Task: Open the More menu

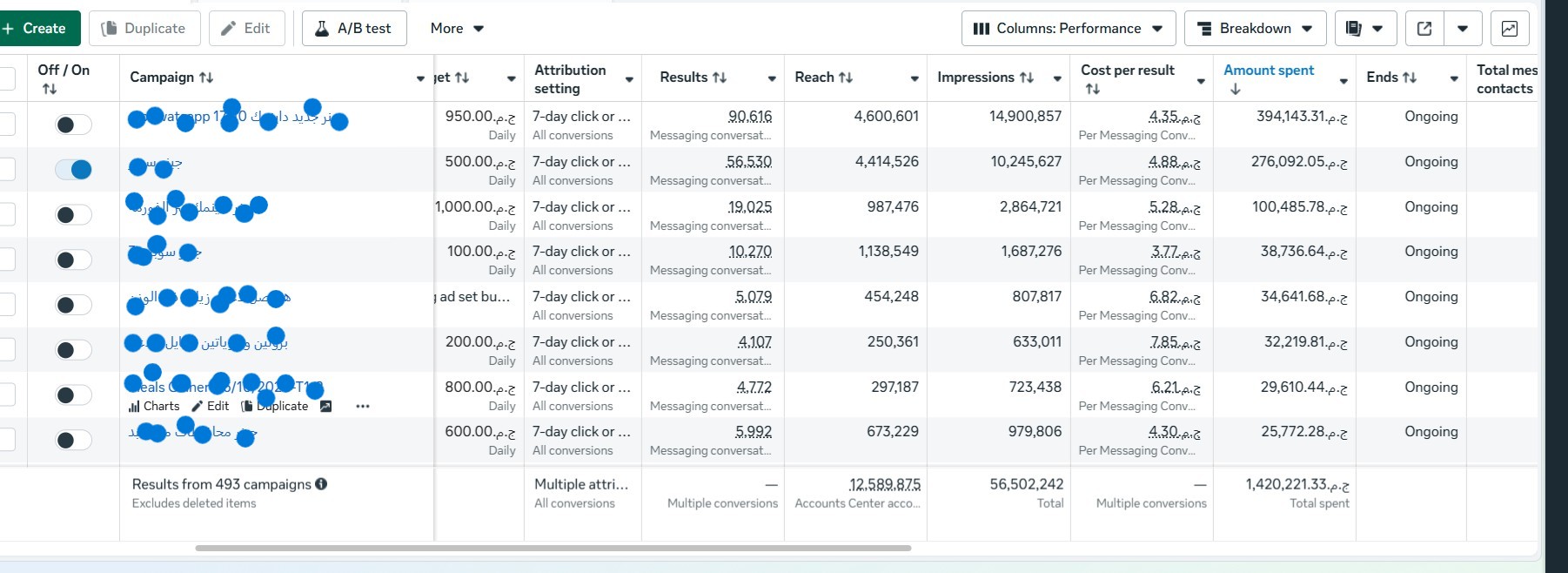Action: pos(457,29)
